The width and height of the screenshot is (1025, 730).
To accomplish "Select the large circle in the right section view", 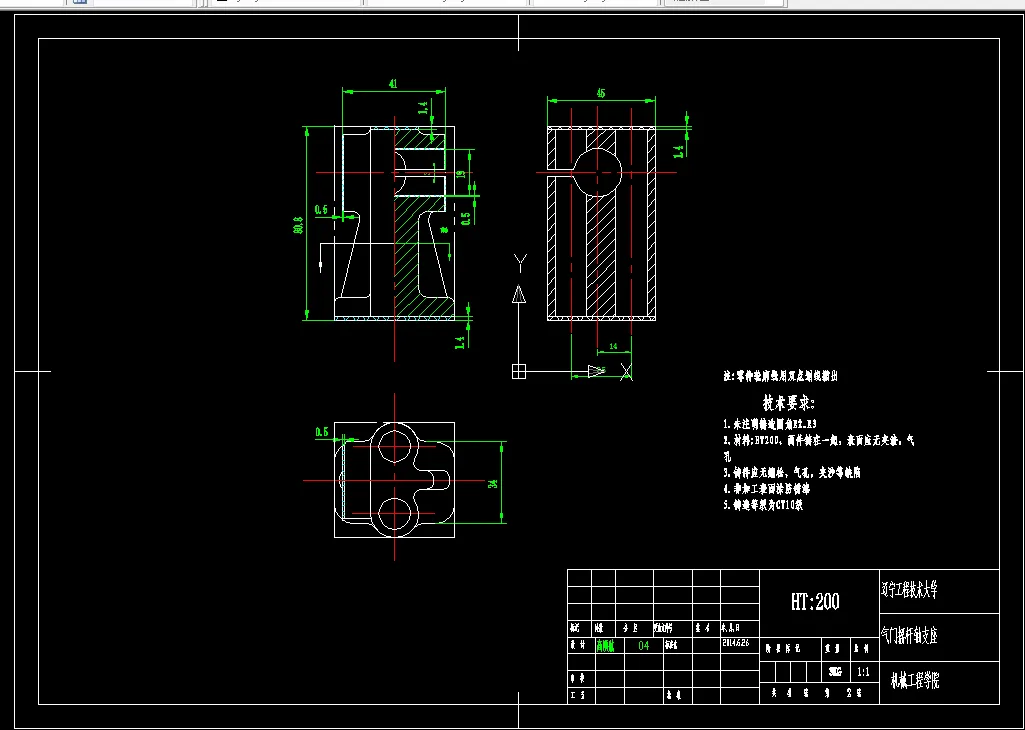I will tap(597, 173).
